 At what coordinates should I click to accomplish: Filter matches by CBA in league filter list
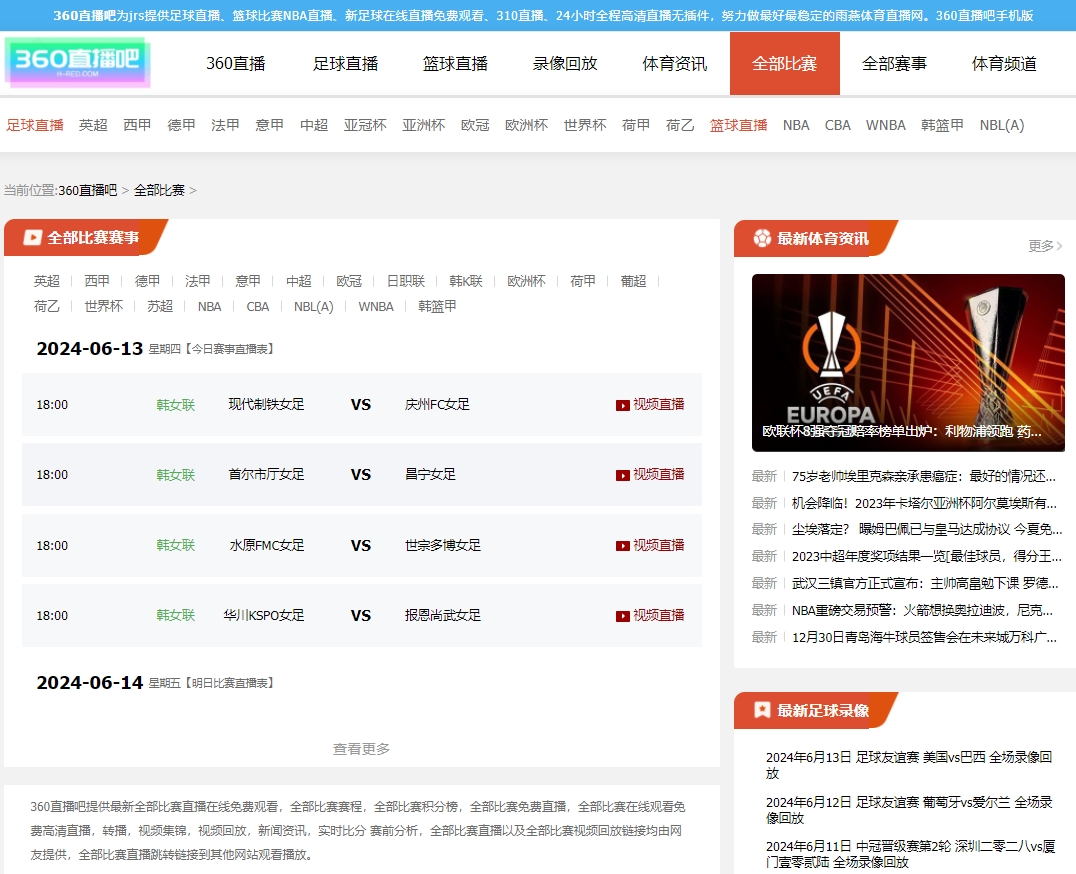pyautogui.click(x=257, y=306)
